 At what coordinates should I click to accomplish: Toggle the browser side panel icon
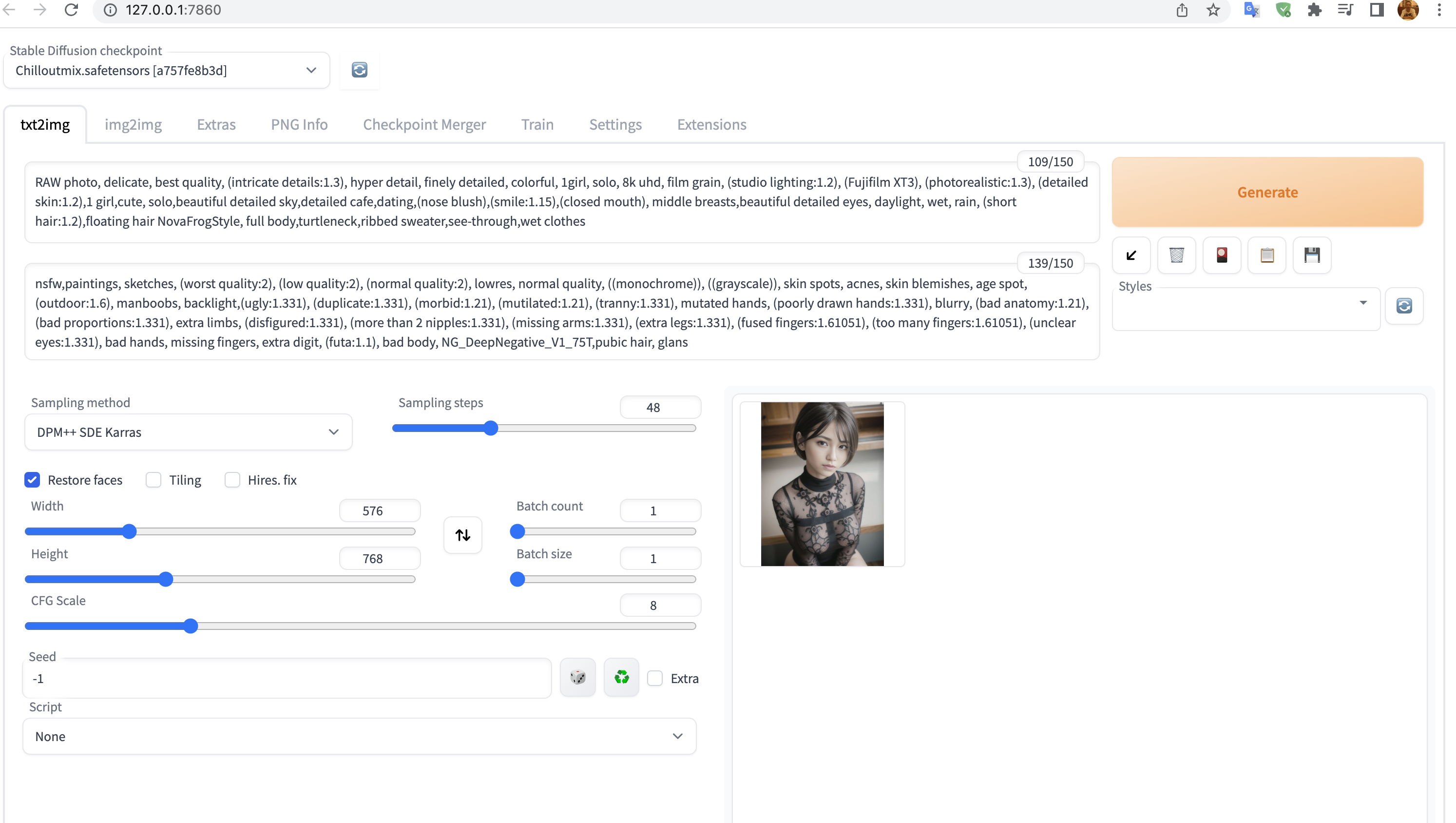(1376, 10)
